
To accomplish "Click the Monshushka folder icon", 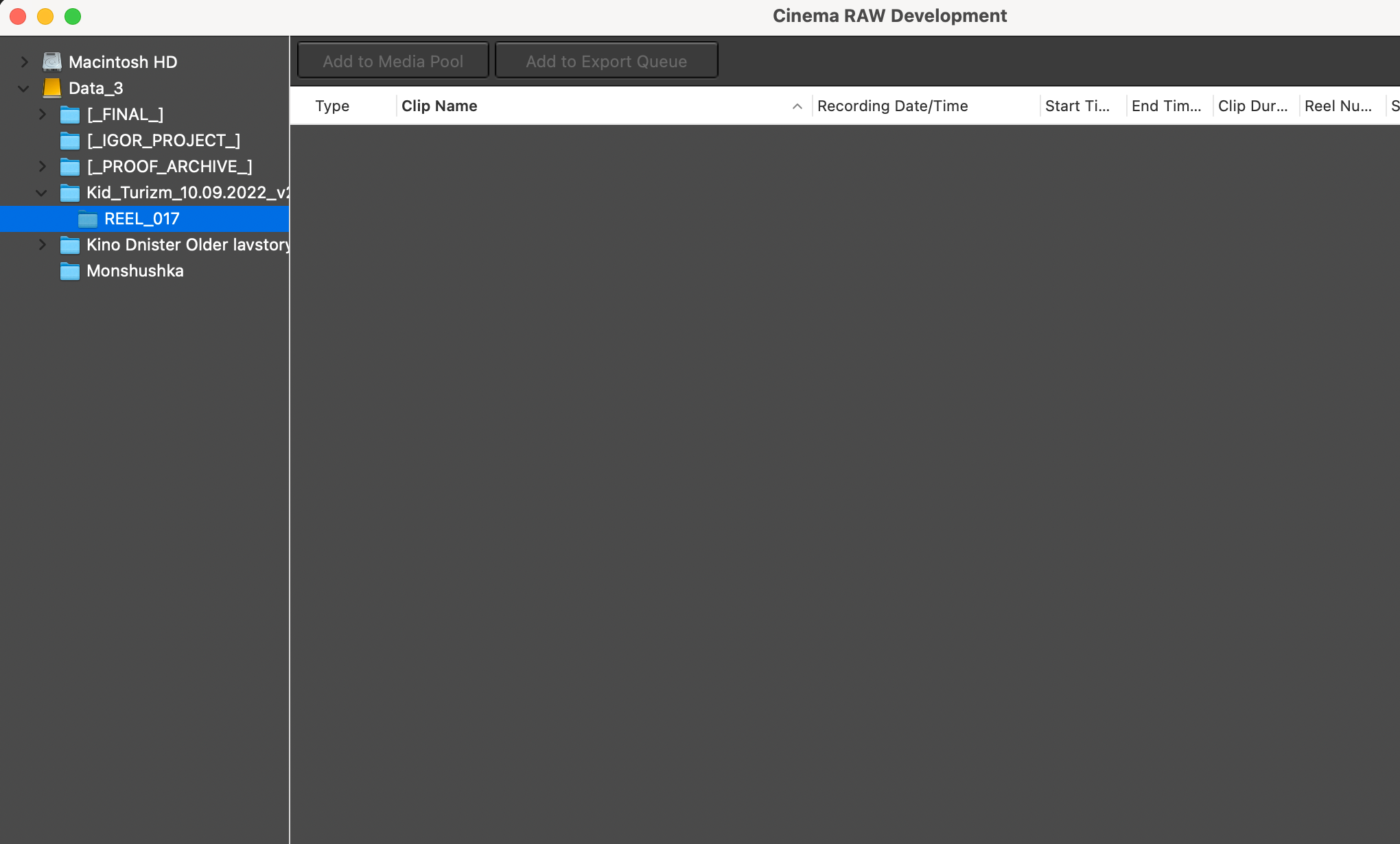I will click(69, 271).
